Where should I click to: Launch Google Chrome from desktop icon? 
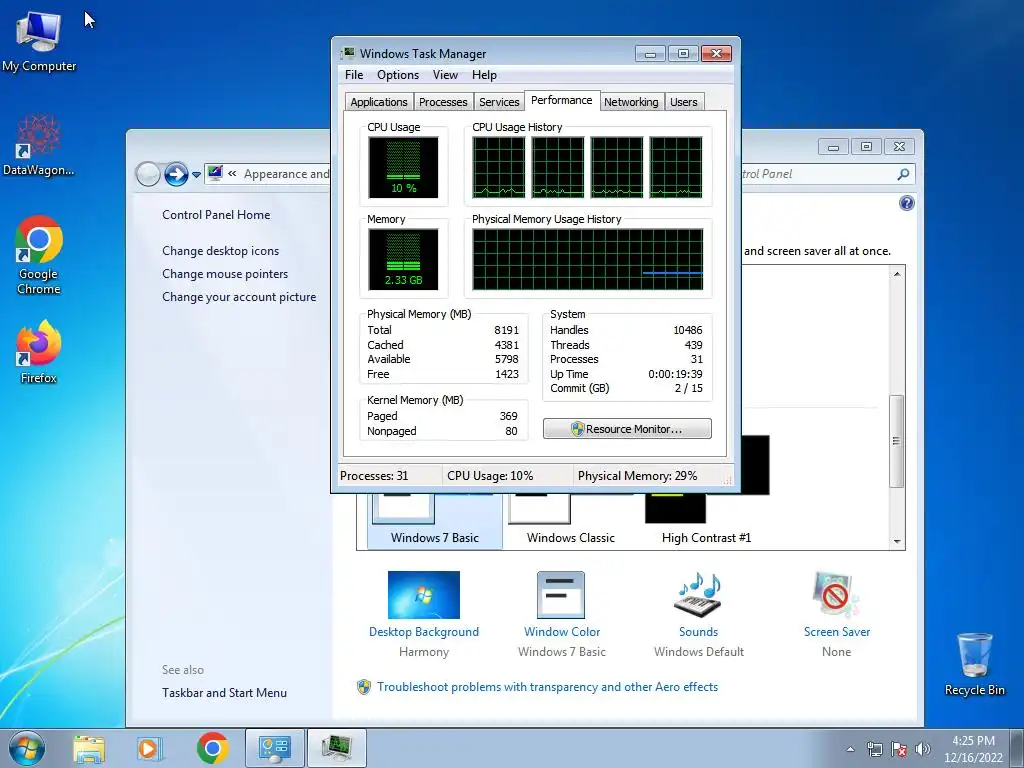[39, 255]
